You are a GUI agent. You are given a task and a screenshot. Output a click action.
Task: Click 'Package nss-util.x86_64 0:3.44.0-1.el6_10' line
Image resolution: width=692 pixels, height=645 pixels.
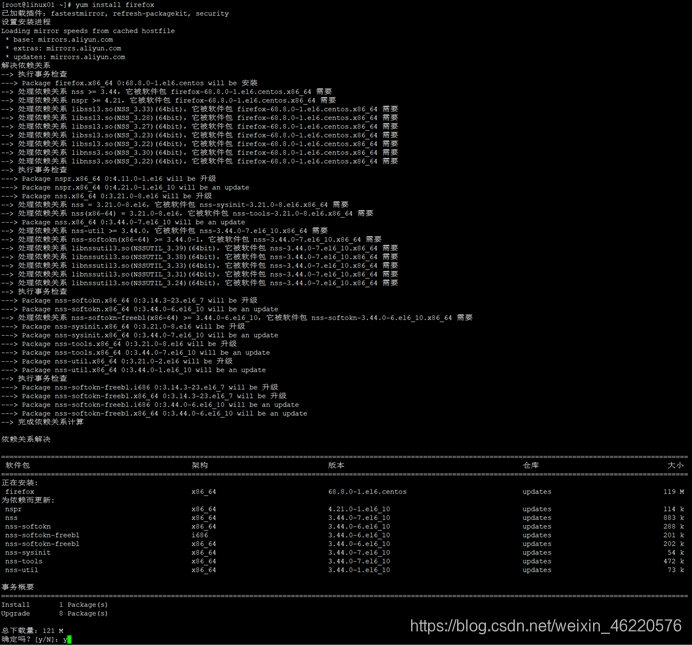tap(134, 370)
